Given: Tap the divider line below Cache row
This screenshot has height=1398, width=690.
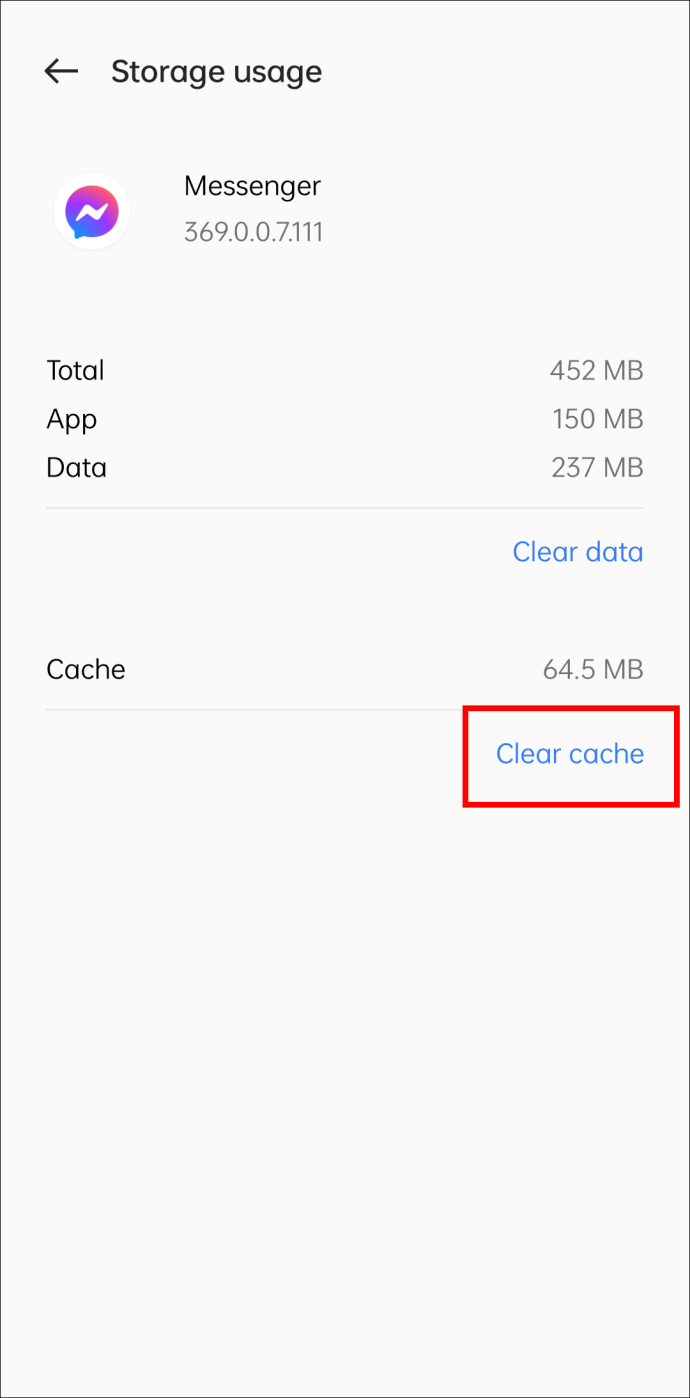Looking at the screenshot, I should coord(345,710).
